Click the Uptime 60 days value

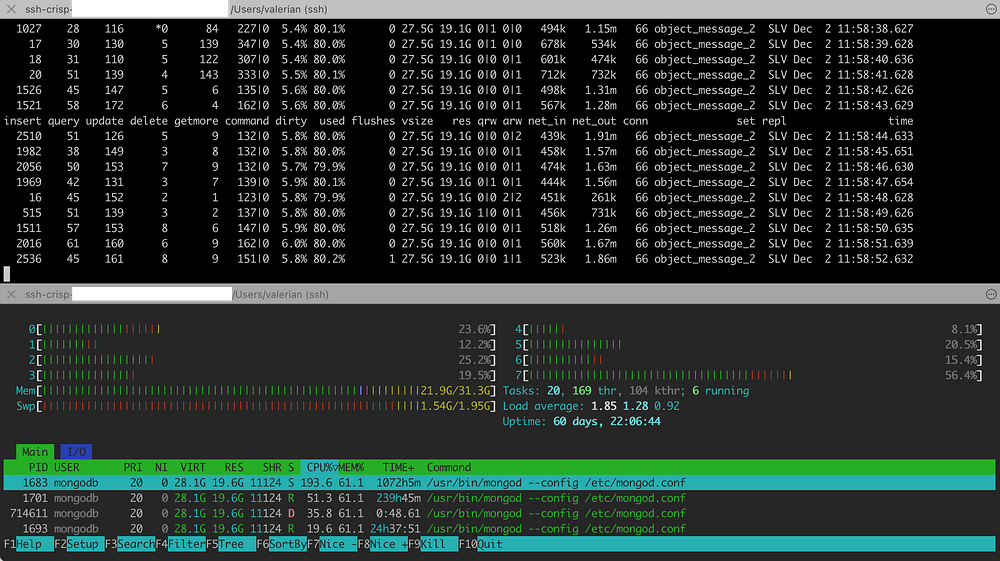[x=607, y=421]
